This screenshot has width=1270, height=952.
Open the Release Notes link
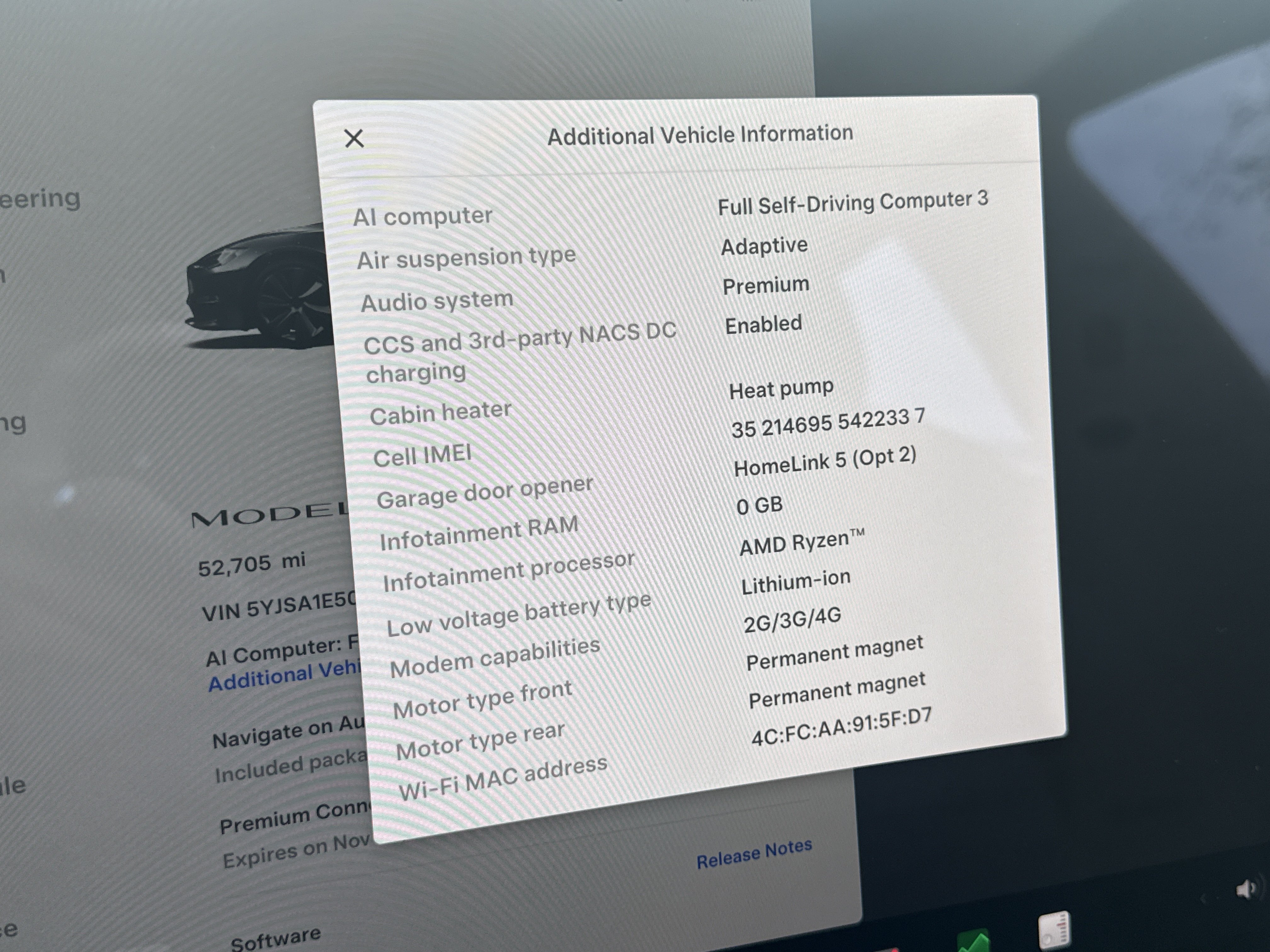pyautogui.click(x=754, y=853)
